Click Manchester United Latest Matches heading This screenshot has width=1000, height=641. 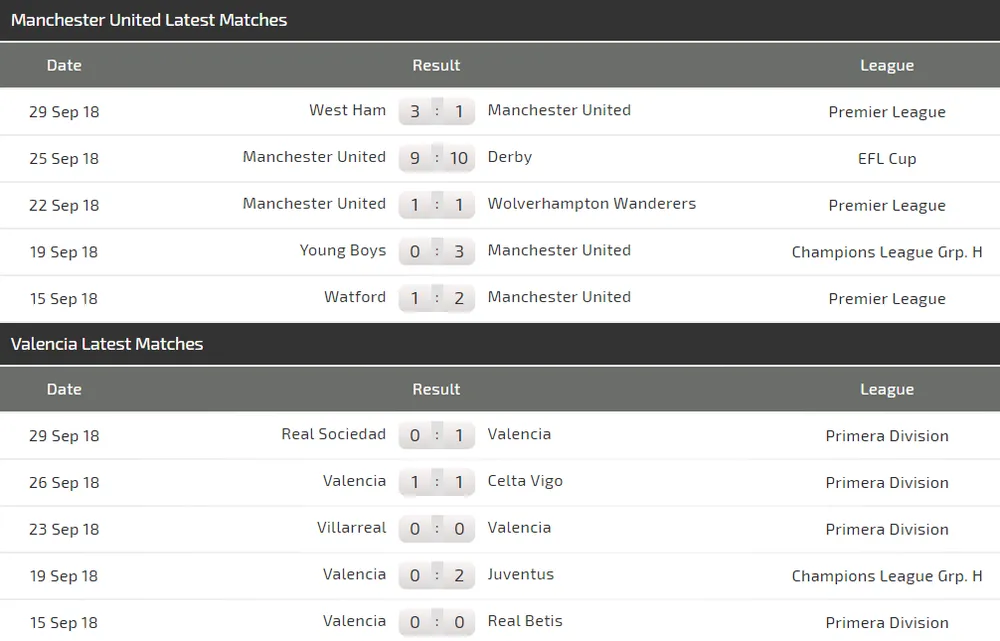tap(149, 20)
